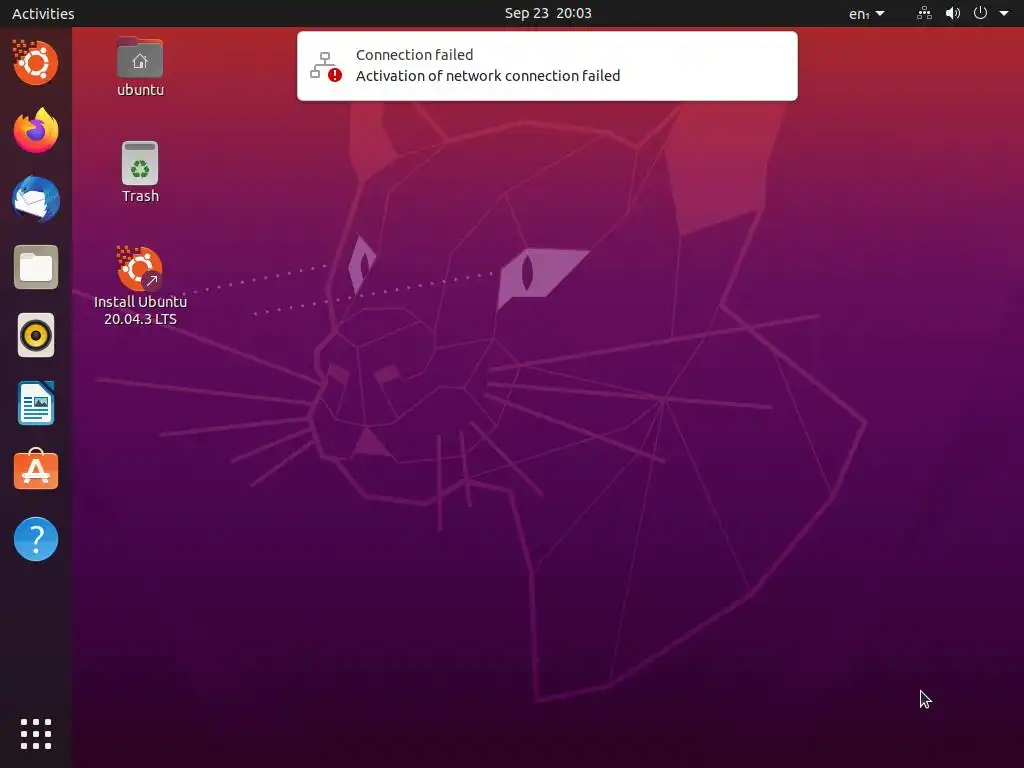Click the network error icon in notification

click(x=326, y=66)
